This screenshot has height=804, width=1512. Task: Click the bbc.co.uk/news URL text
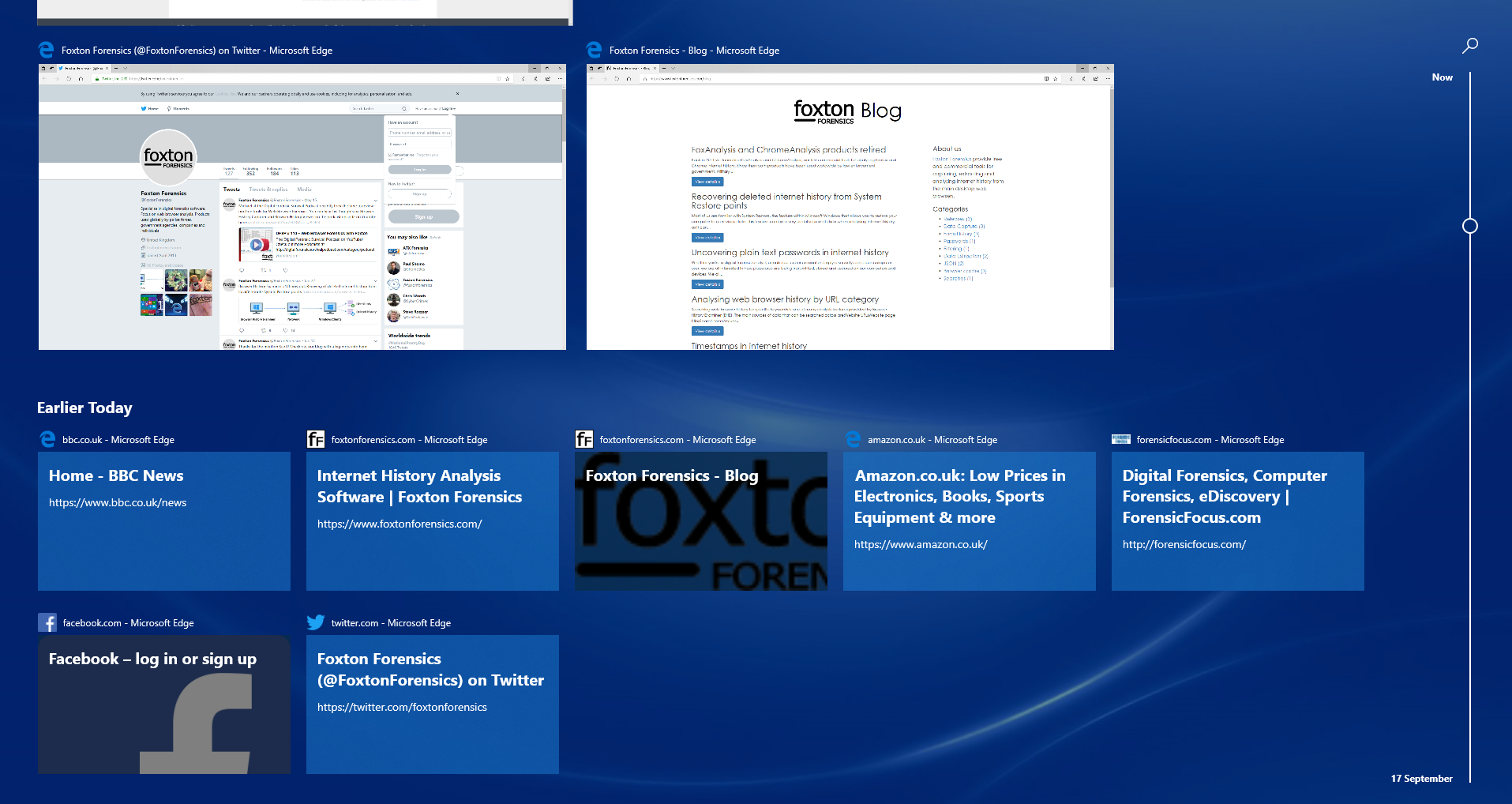118,502
